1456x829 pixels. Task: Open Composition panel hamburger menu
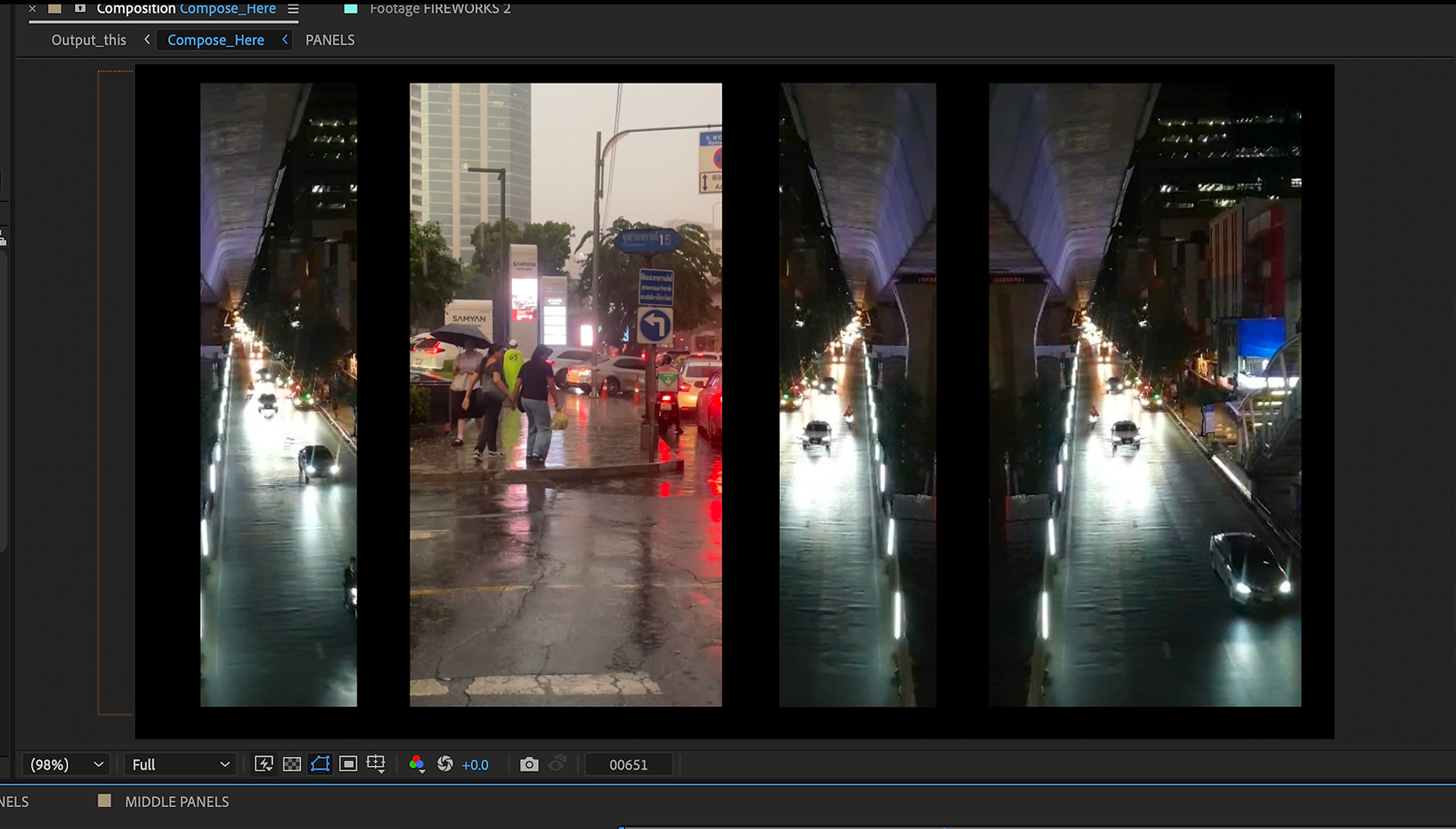[x=293, y=9]
